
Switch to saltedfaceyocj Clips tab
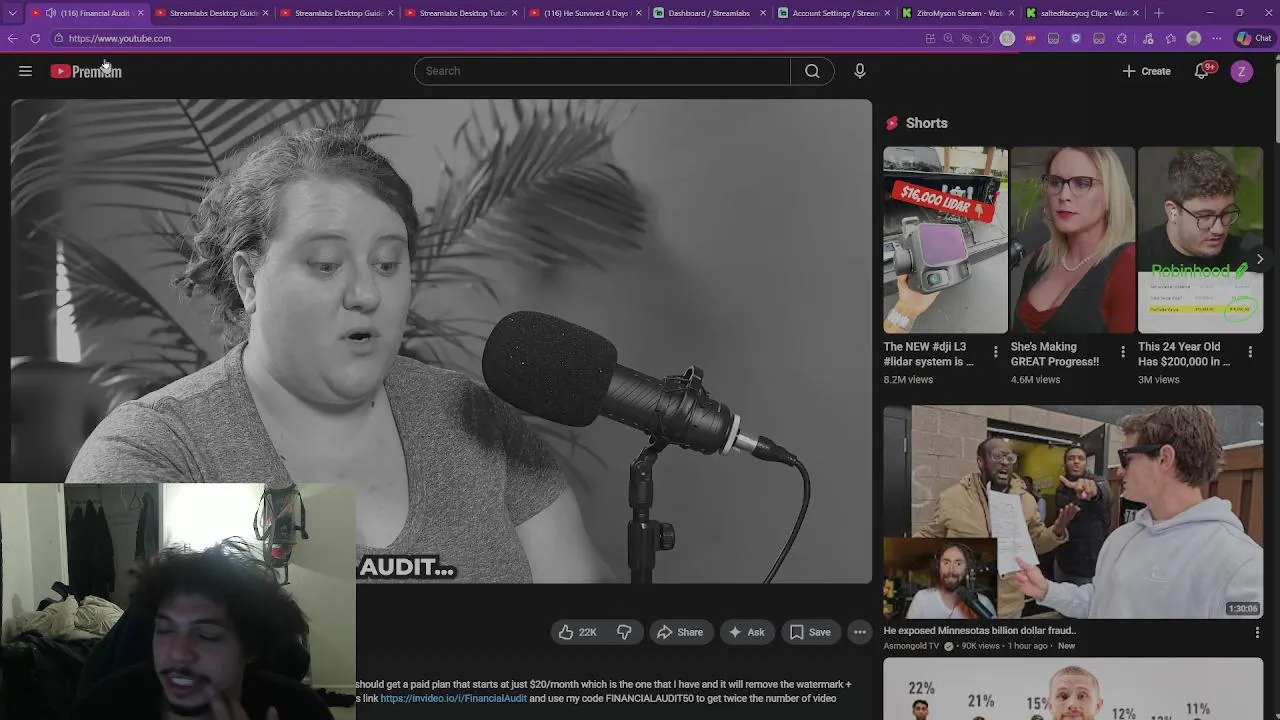[1084, 13]
